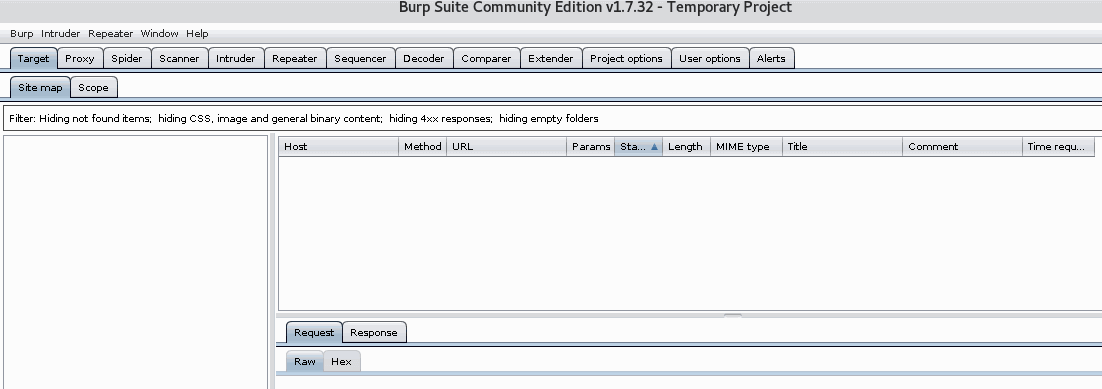
Task: Switch to the Spider tab
Action: point(127,58)
